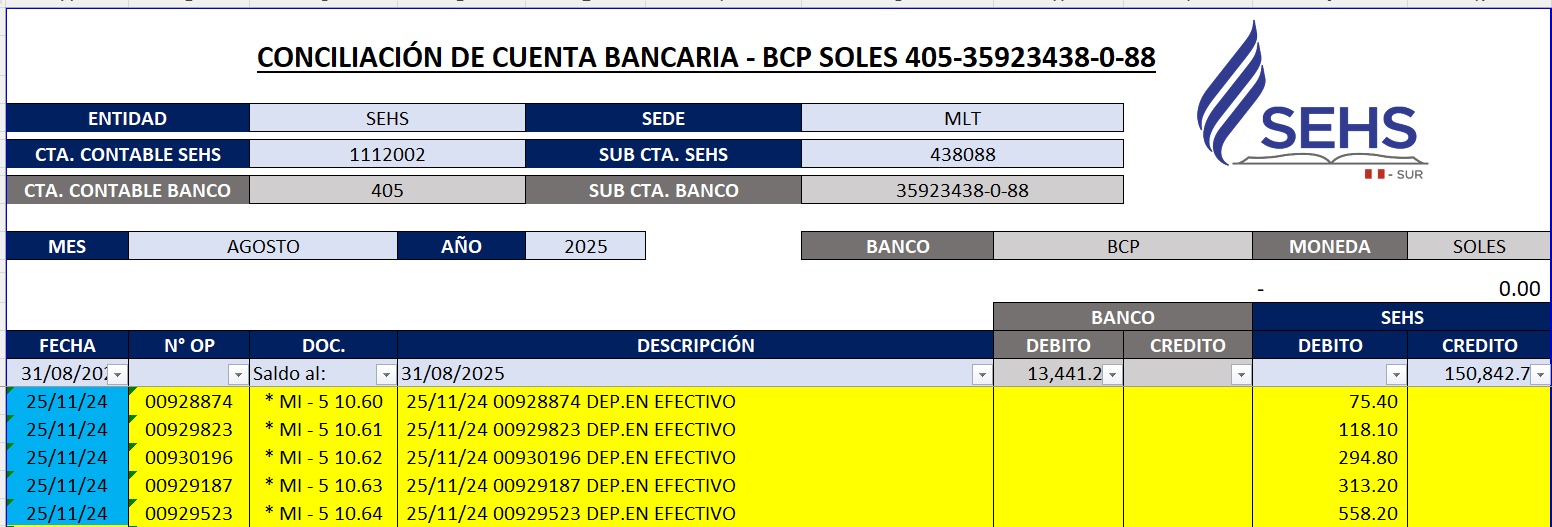
Task: Open the BANCO DEBITO filter dropdown
Action: tap(1112, 374)
